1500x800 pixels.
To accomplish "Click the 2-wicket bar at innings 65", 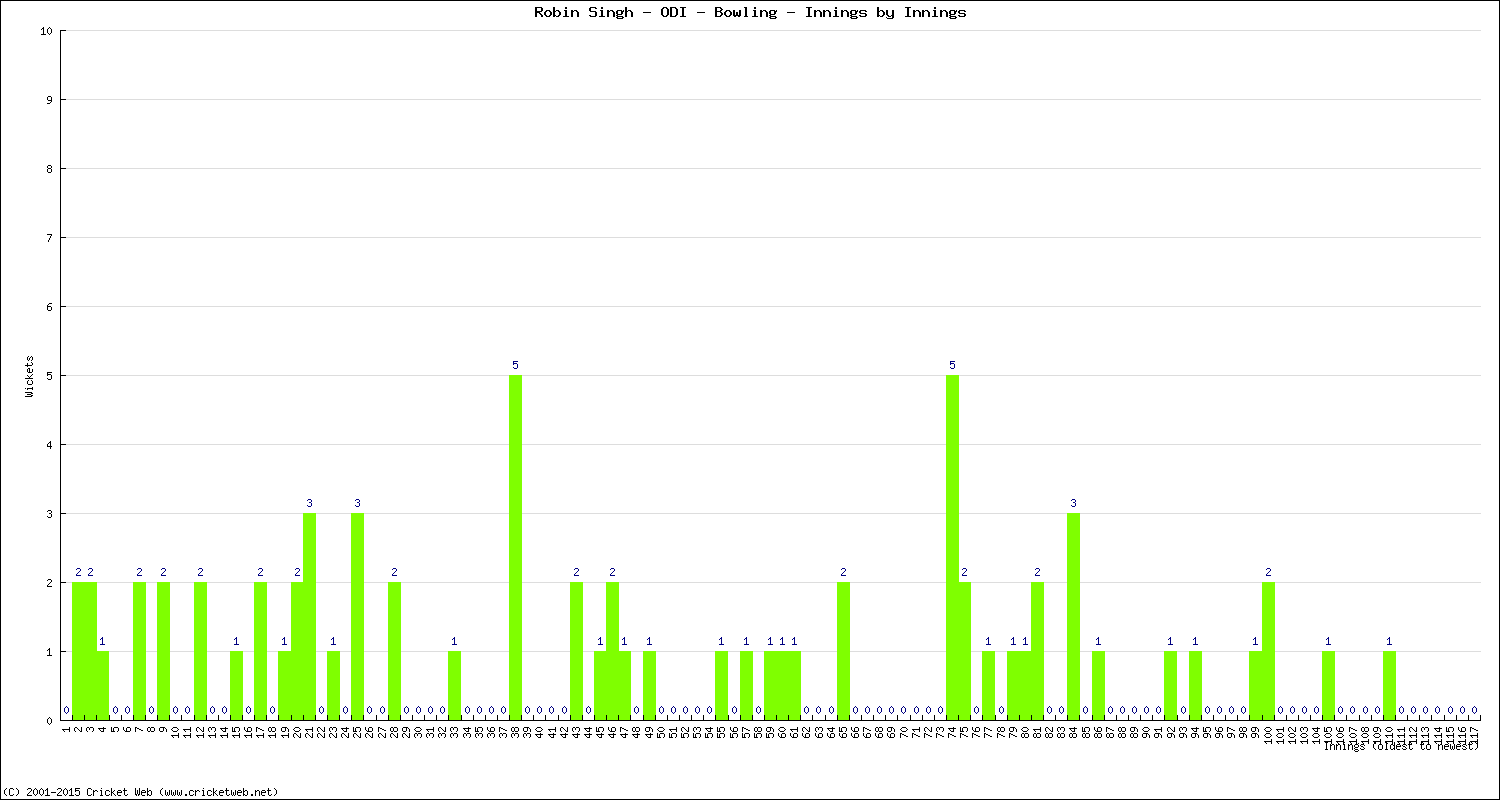I will (843, 651).
